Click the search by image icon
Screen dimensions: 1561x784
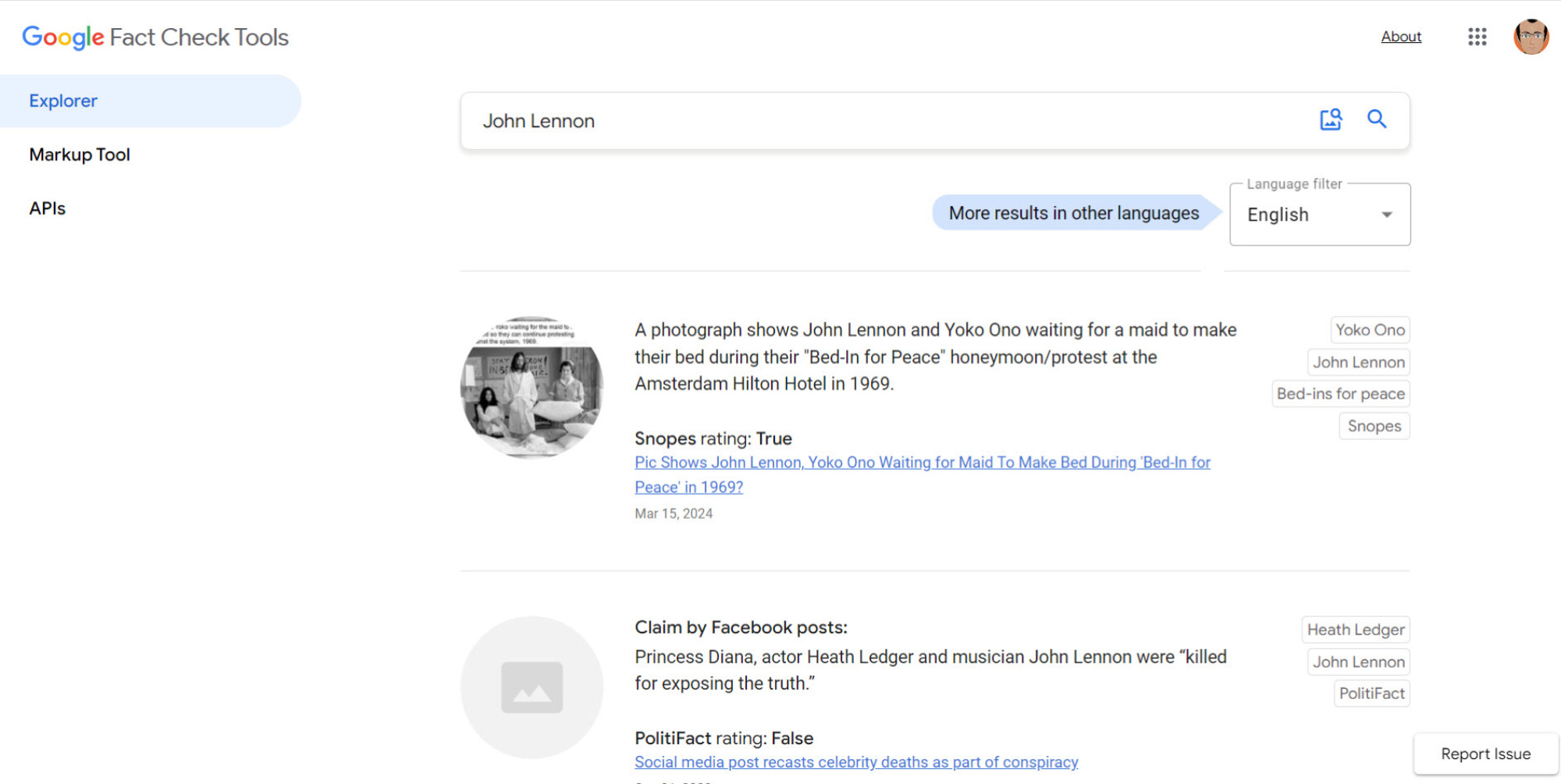[x=1331, y=119]
